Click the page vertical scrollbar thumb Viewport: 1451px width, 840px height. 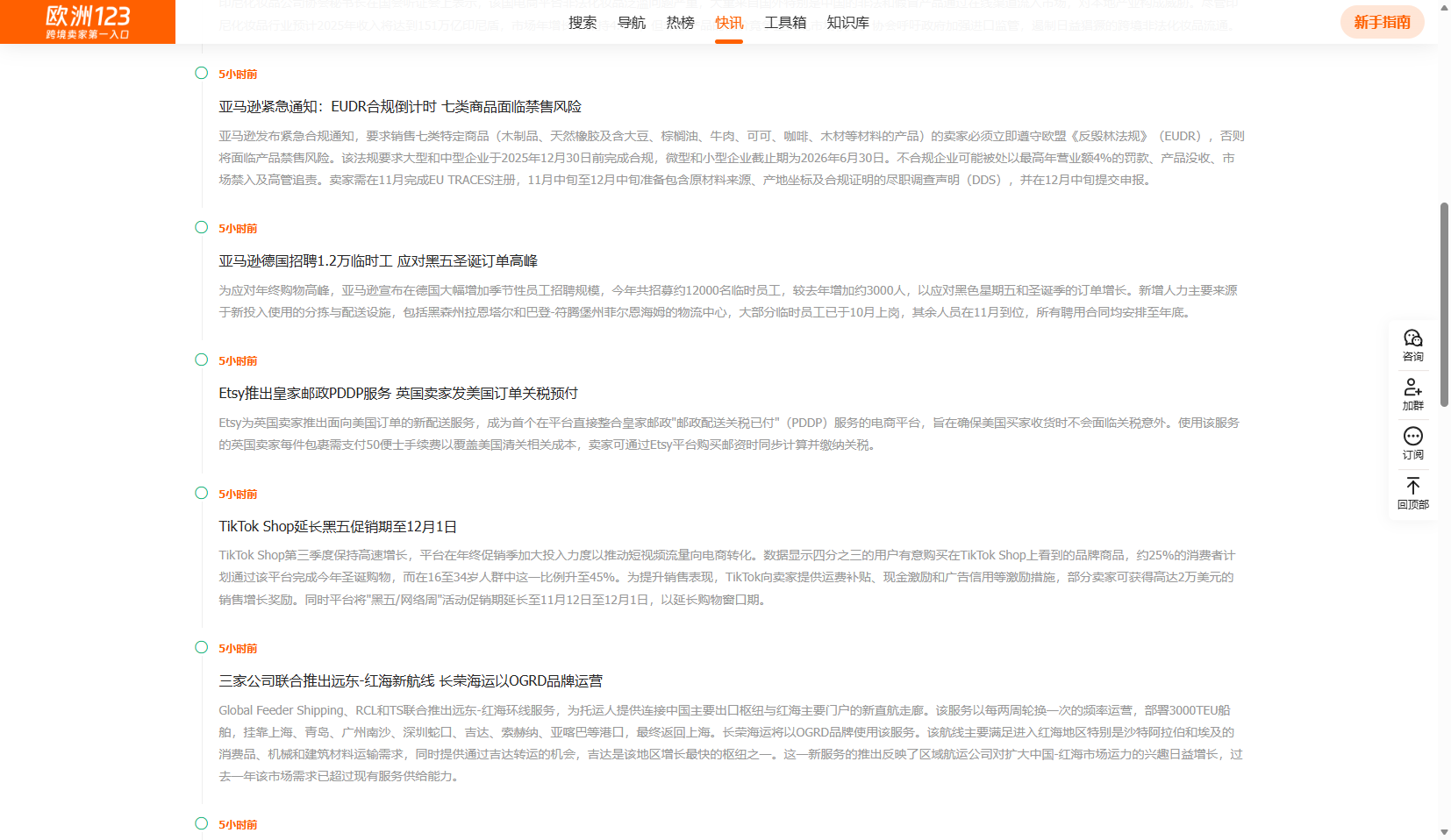click(x=1444, y=303)
